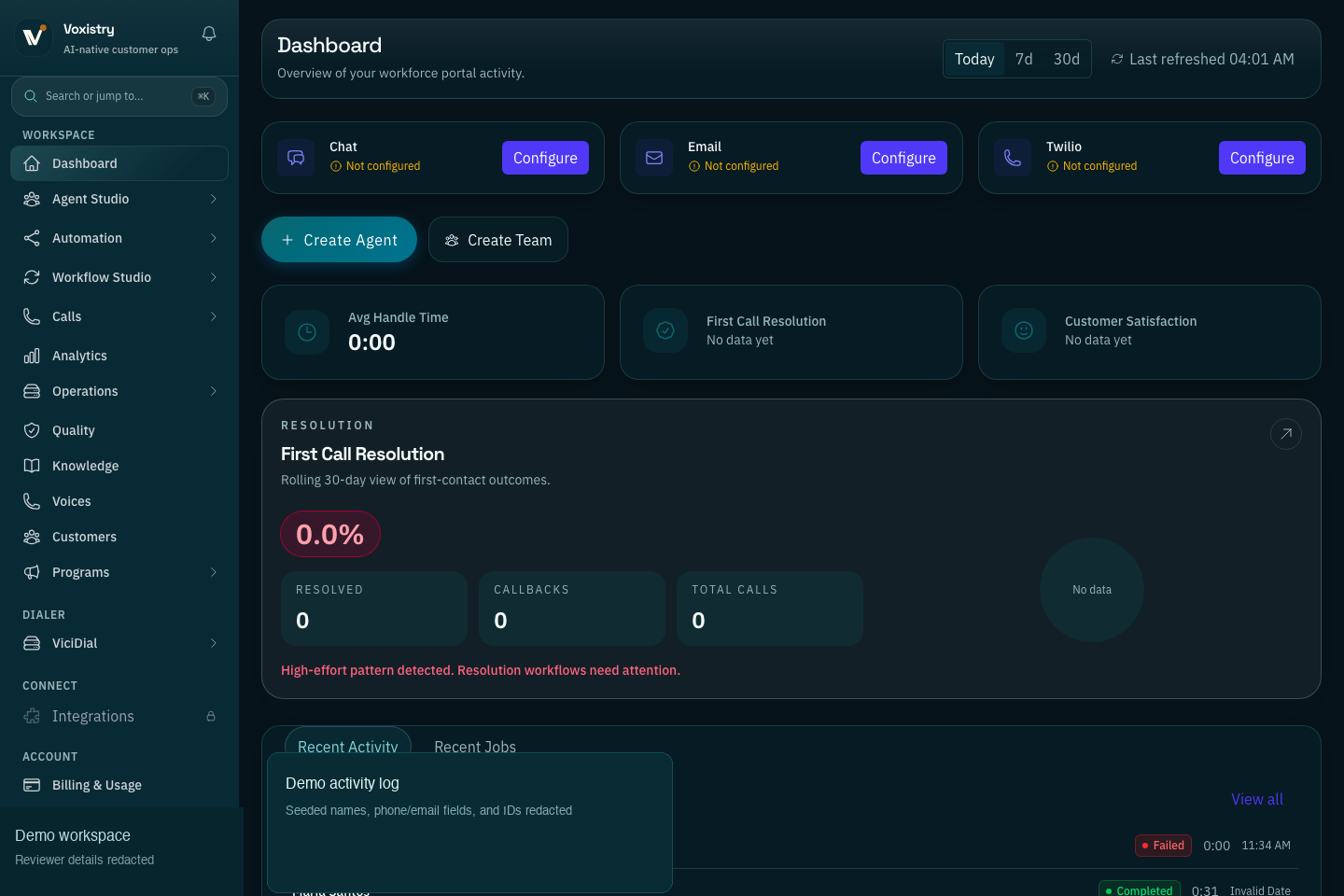Expand the Programs chevron
Image resolution: width=1344 pixels, height=896 pixels.
[214, 572]
